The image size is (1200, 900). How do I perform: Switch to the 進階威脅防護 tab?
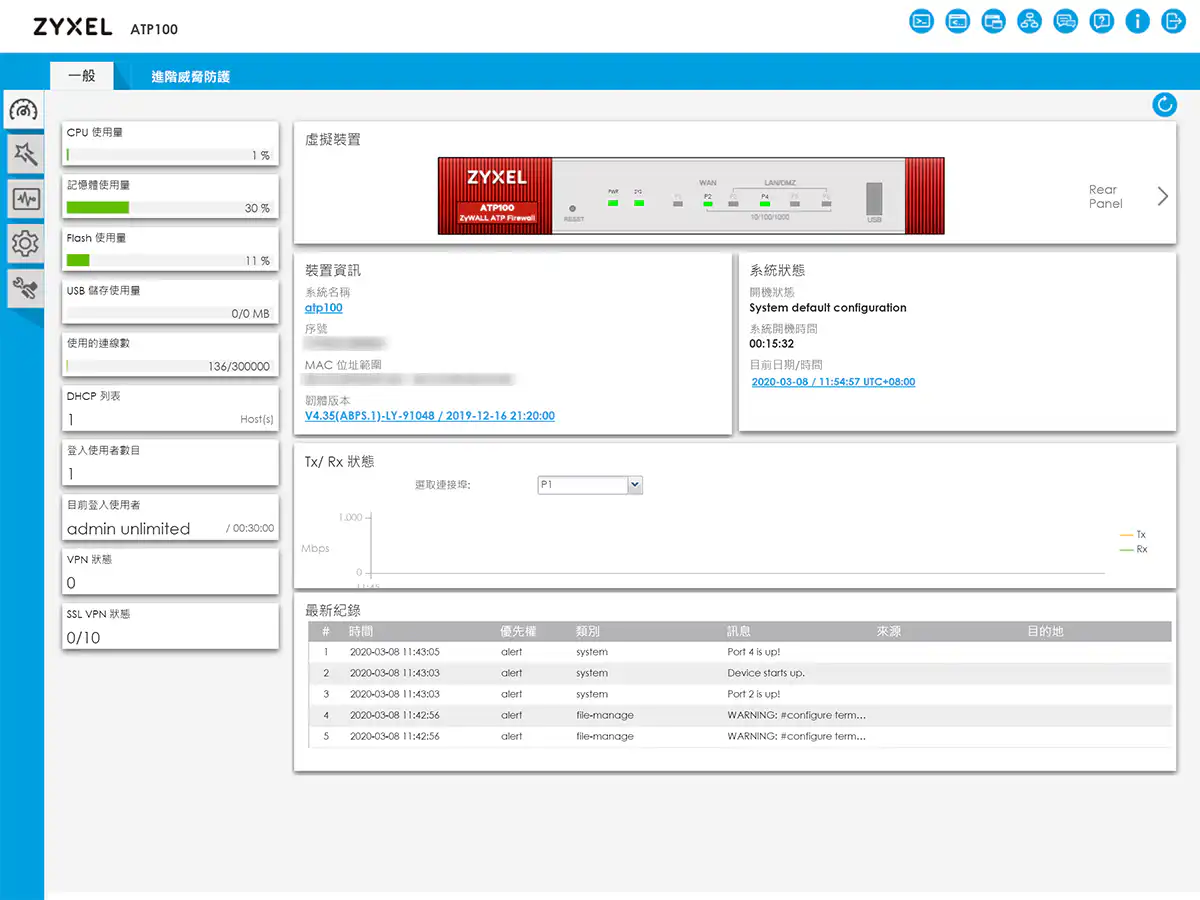coord(191,77)
